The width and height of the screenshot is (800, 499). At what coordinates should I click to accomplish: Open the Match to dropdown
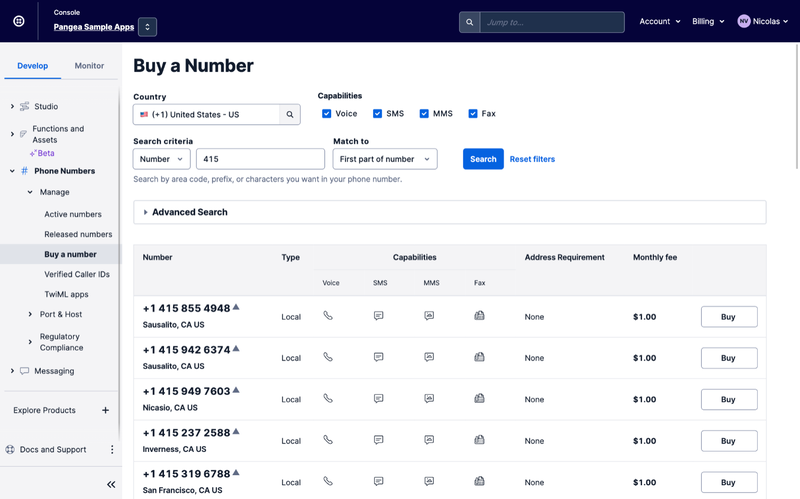coord(385,159)
